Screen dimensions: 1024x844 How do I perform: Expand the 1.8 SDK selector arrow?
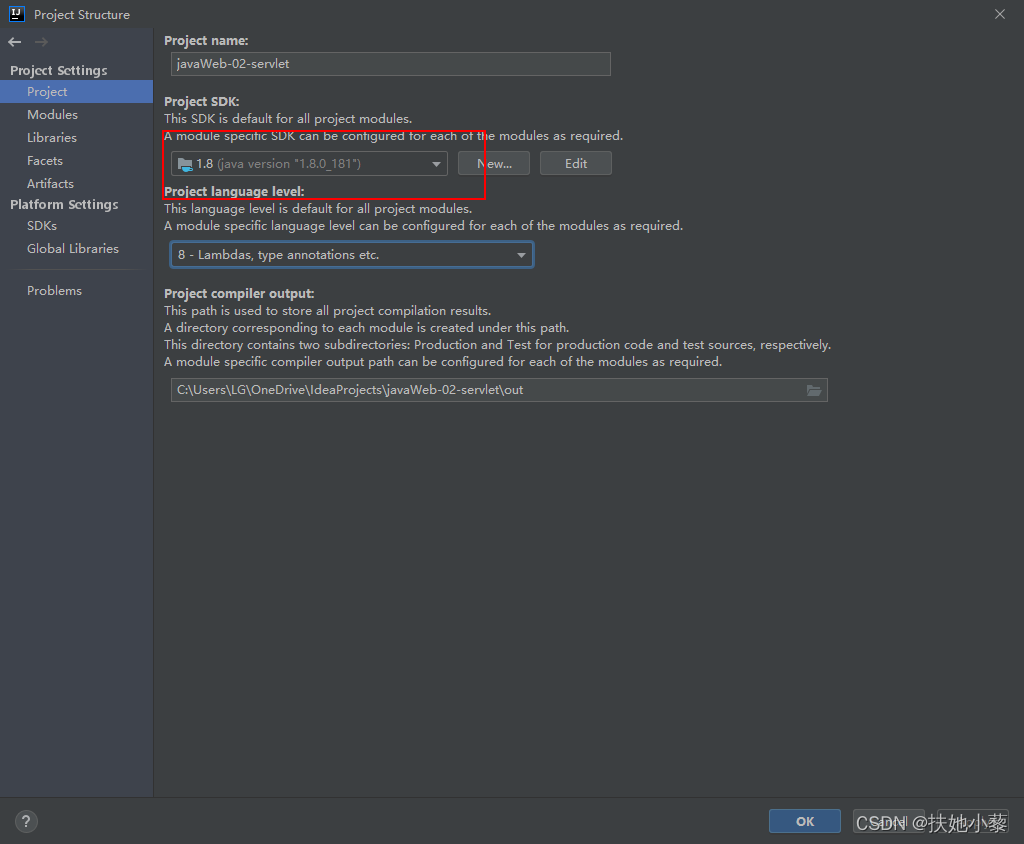[x=435, y=163]
